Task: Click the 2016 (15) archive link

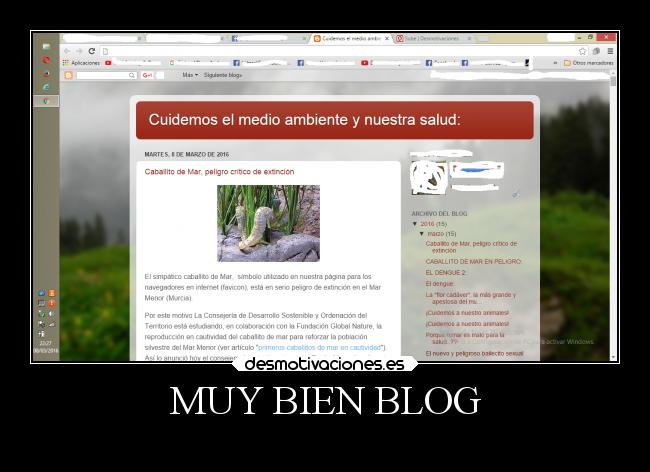Action: 434,224
